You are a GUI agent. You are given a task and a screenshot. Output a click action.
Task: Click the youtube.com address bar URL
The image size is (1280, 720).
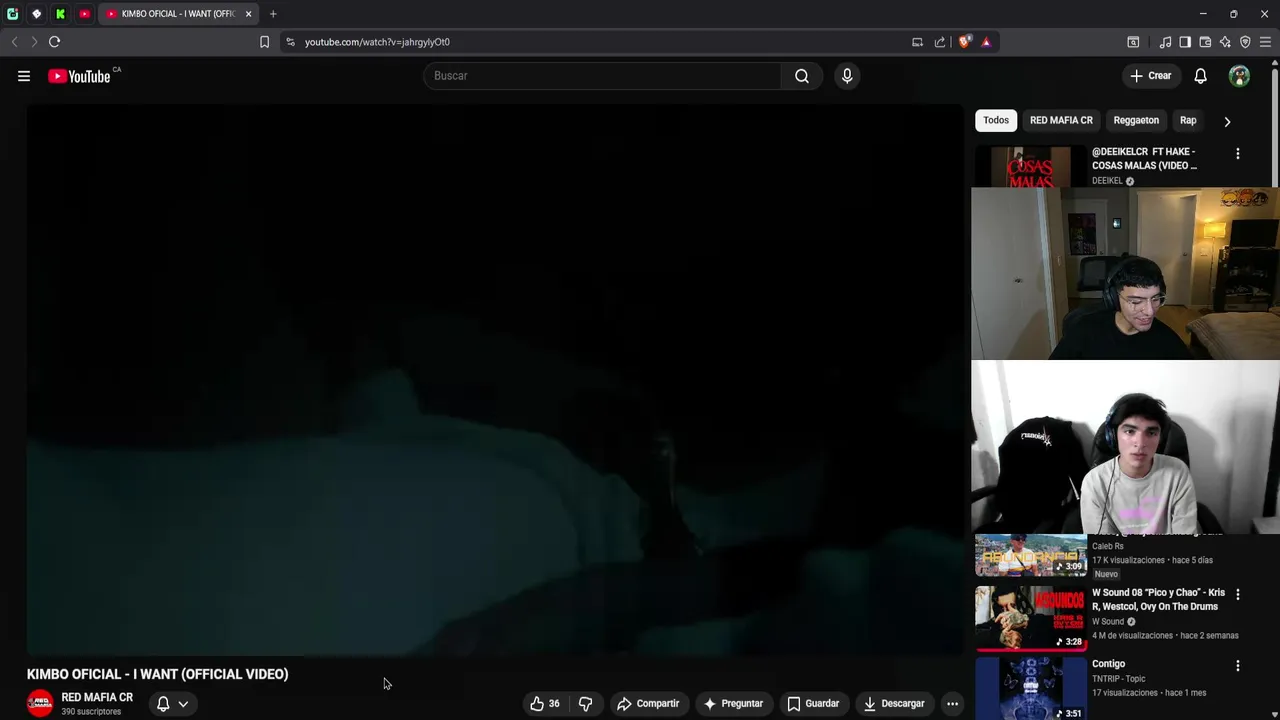(x=377, y=42)
